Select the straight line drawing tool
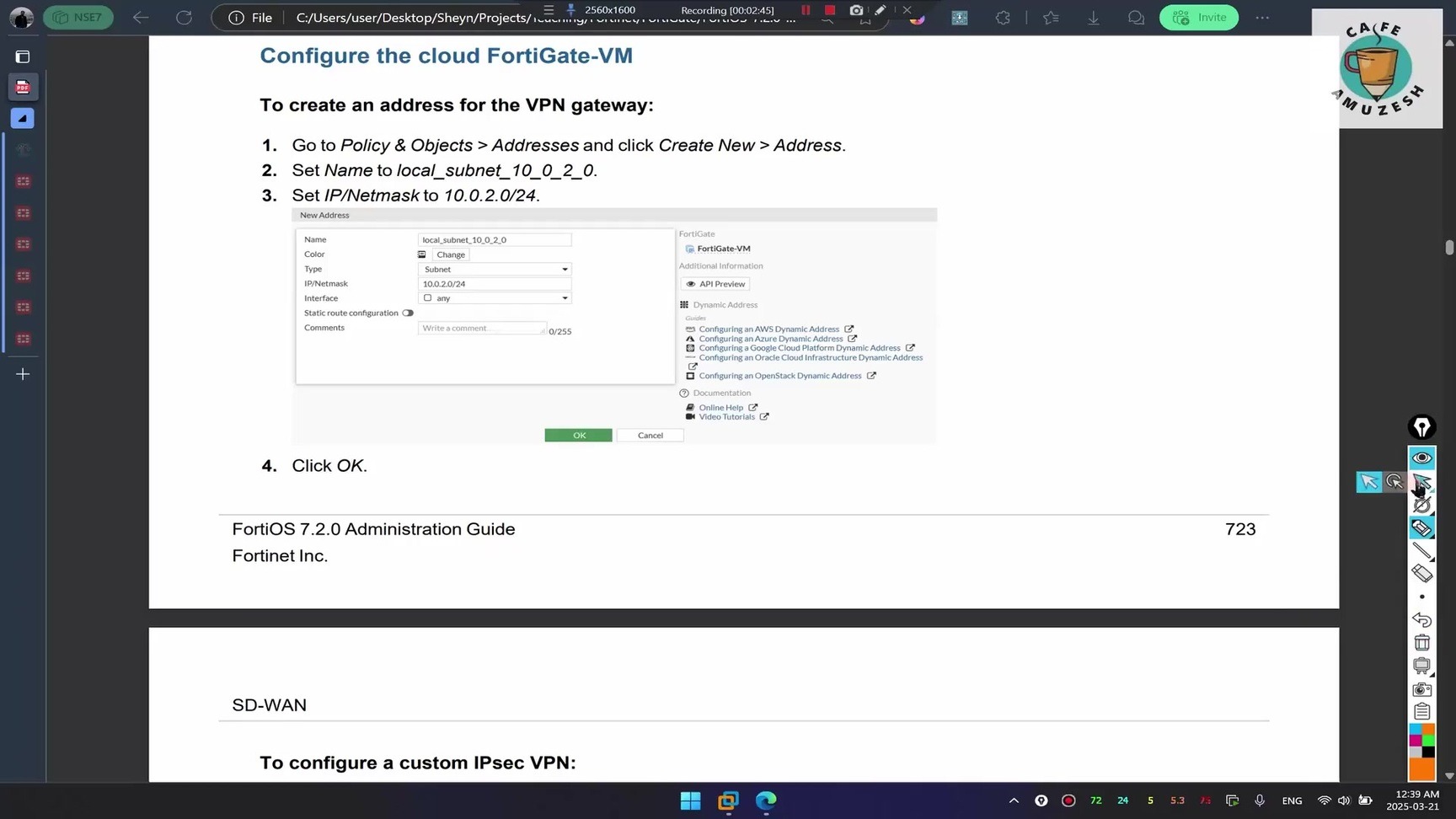Viewport: 1456px width, 819px height. coord(1422,551)
